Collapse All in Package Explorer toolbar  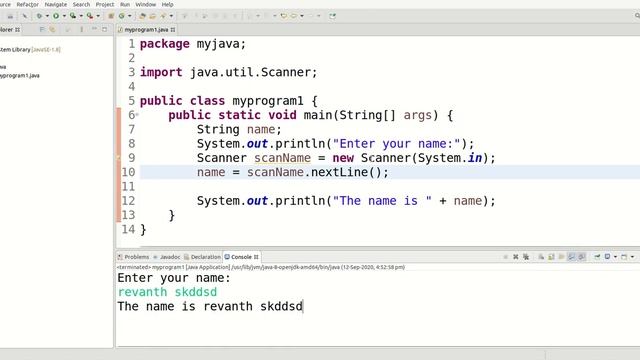pos(42,29)
